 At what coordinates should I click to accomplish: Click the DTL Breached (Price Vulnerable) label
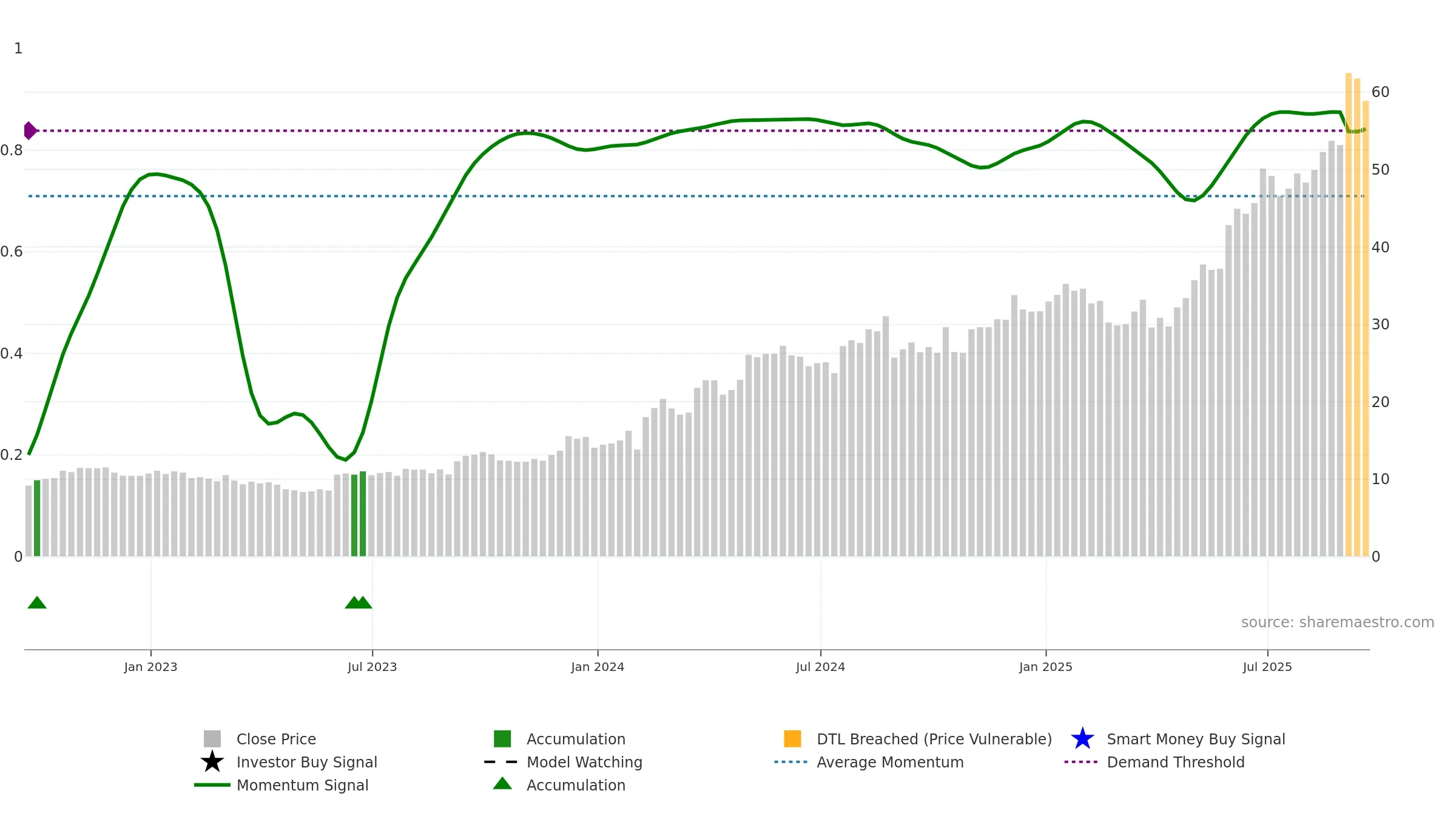coord(934,739)
